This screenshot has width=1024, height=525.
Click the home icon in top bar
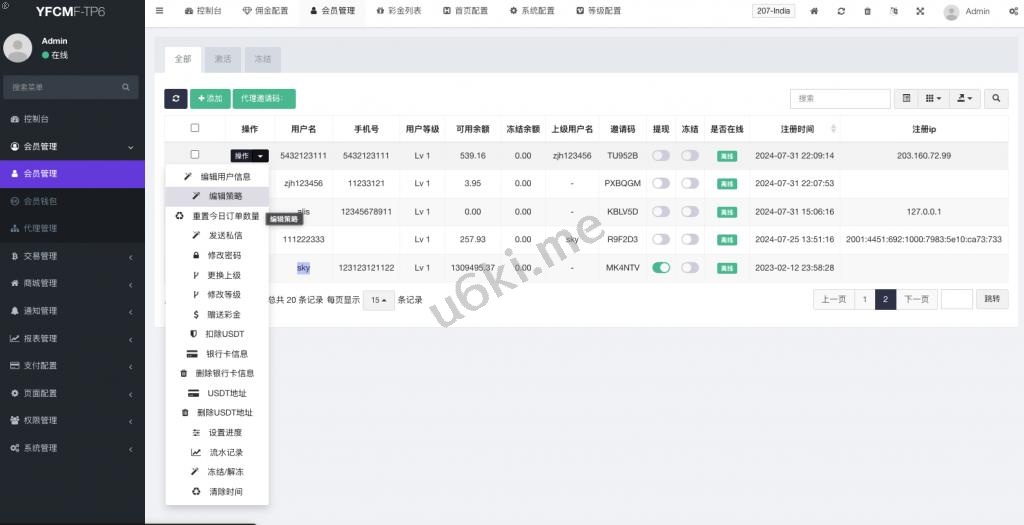(x=814, y=11)
